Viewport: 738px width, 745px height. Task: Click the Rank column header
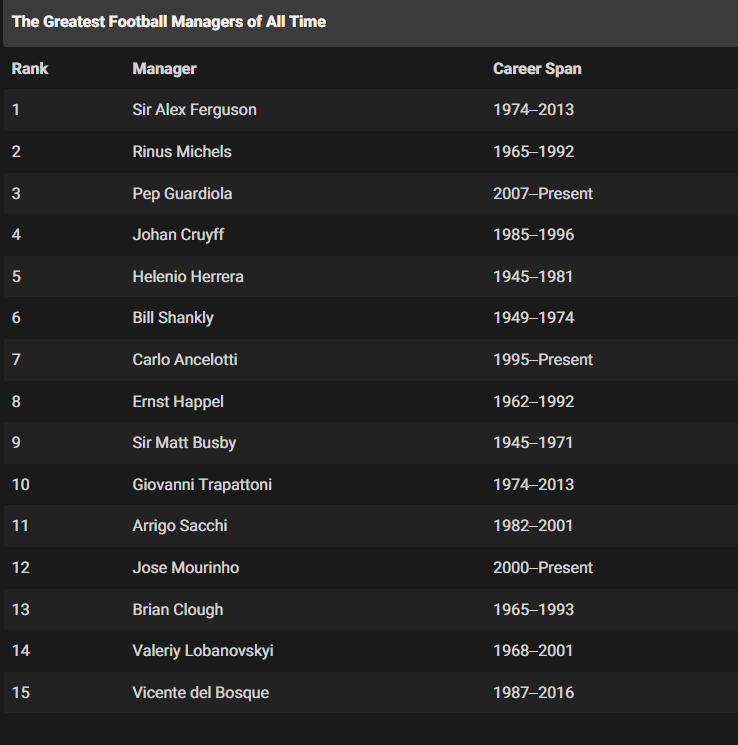[30, 69]
